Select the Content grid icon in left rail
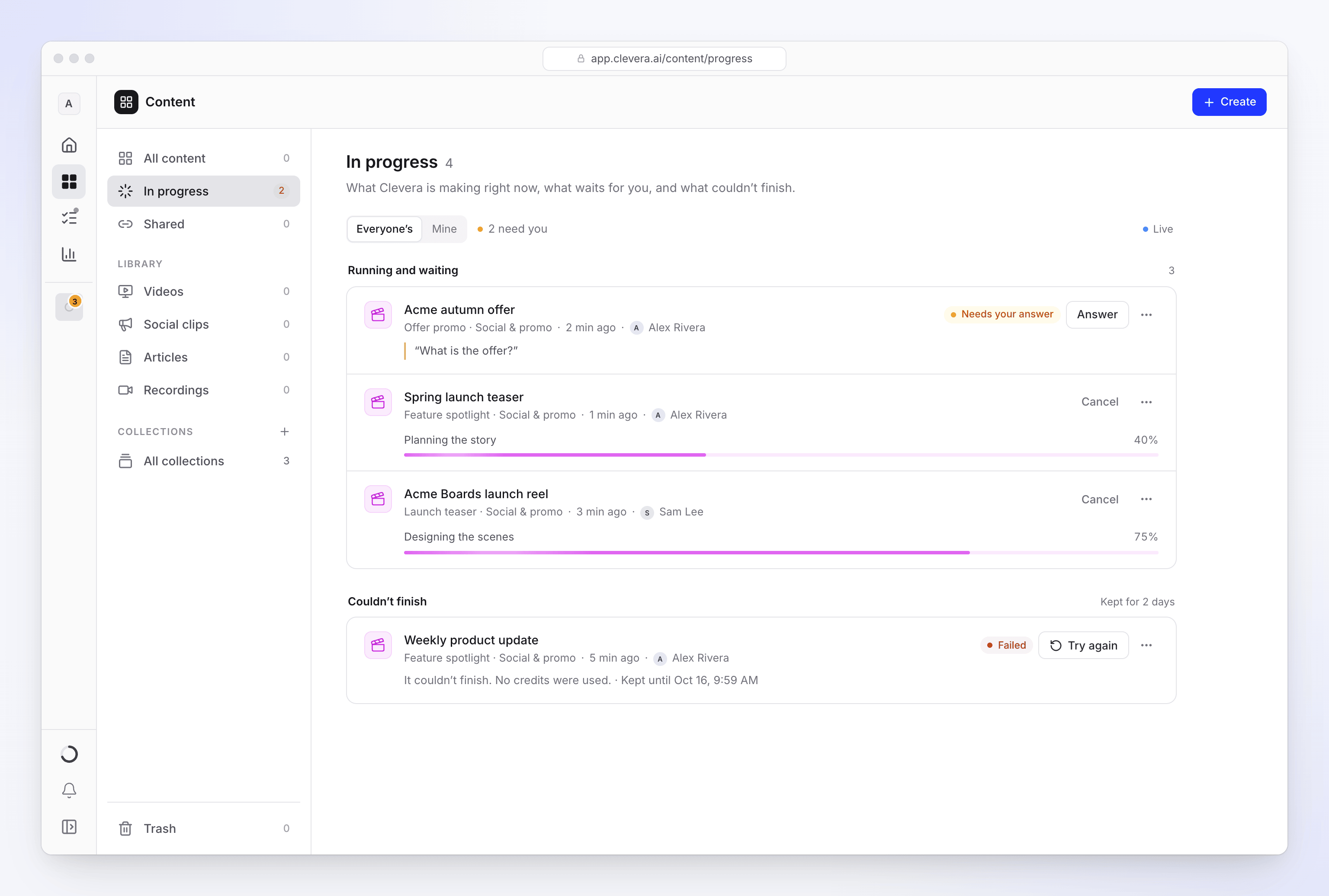This screenshot has height=896, width=1329. click(69, 182)
